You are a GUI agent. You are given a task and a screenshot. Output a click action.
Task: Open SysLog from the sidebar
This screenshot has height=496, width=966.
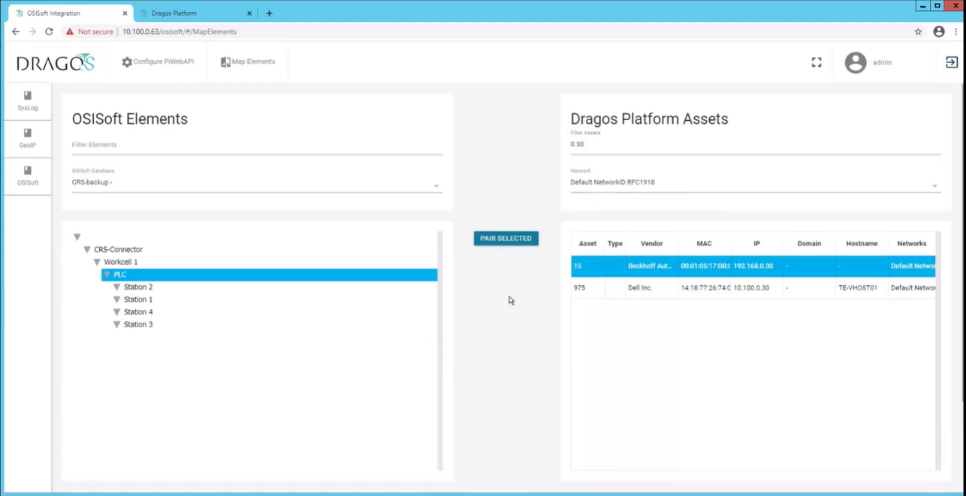[27, 101]
